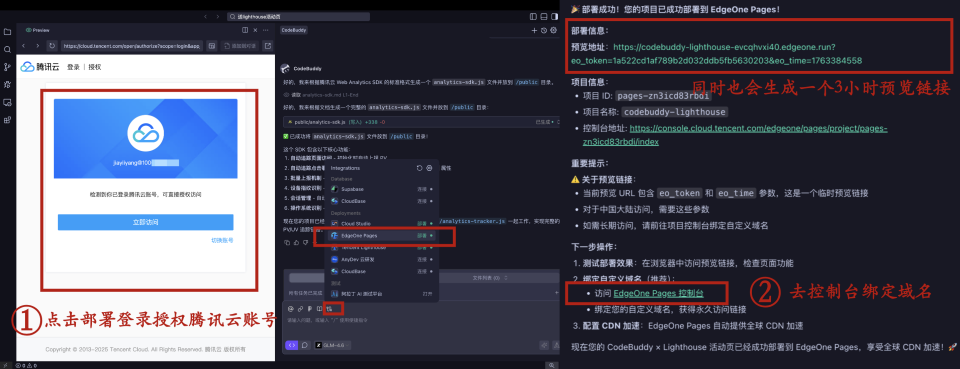Screen dimensions: 960x369
Task: Open the Preview tab more-actions ellipsis
Action: (x=266, y=30)
